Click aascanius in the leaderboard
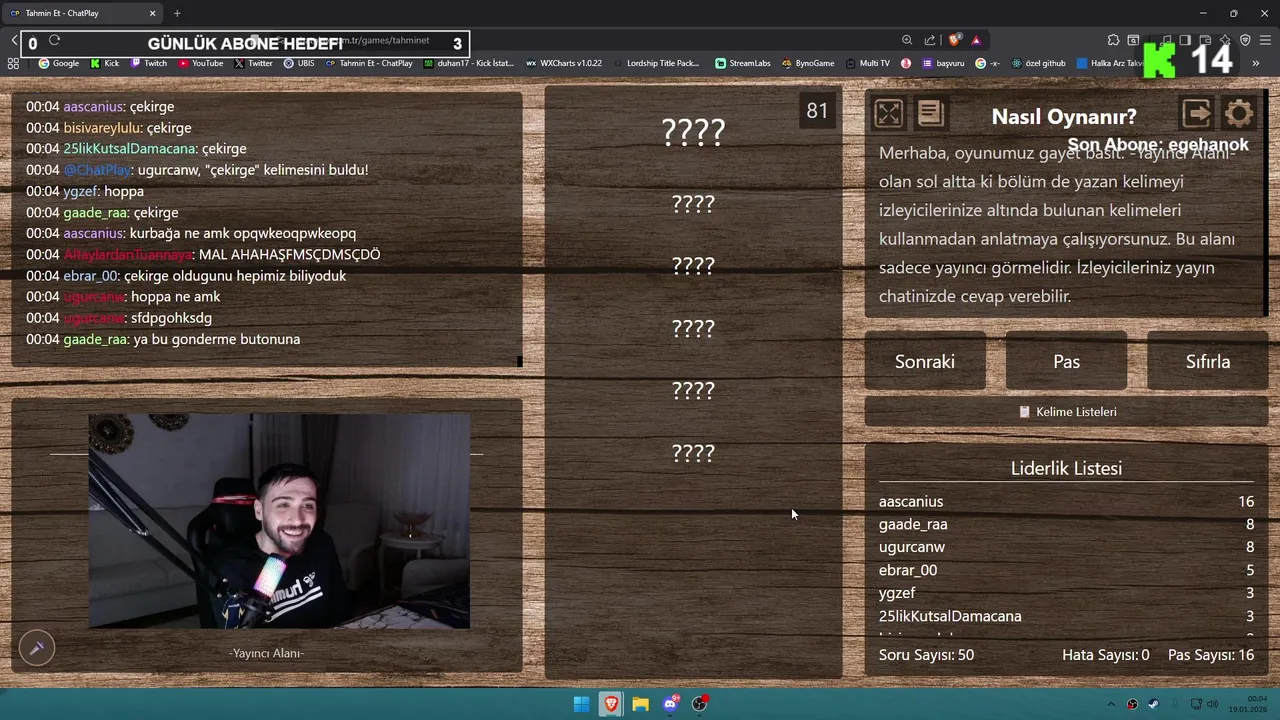Image resolution: width=1280 pixels, height=720 pixels. tap(911, 502)
